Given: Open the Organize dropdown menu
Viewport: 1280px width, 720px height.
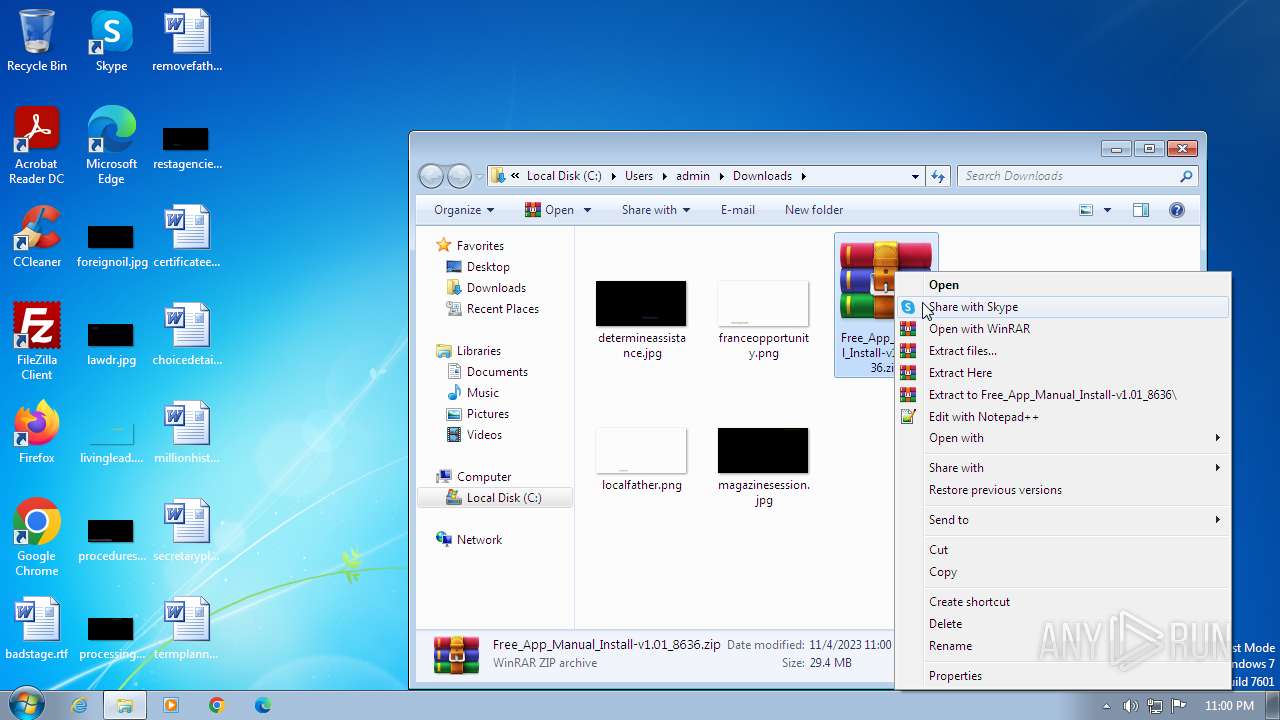Looking at the screenshot, I should (x=464, y=210).
